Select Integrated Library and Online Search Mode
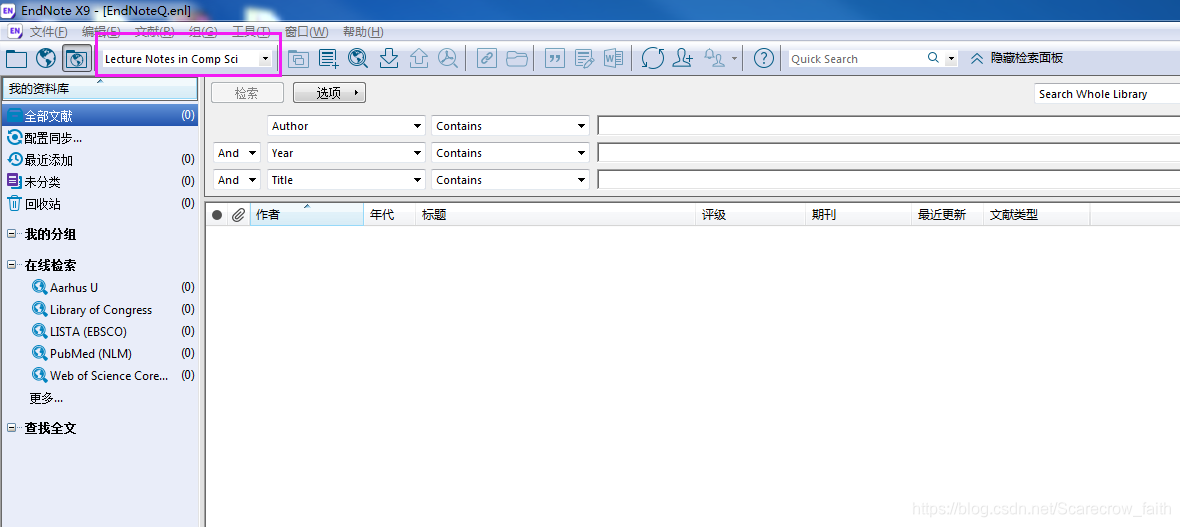Image resolution: width=1180 pixels, height=527 pixels. coord(77,58)
